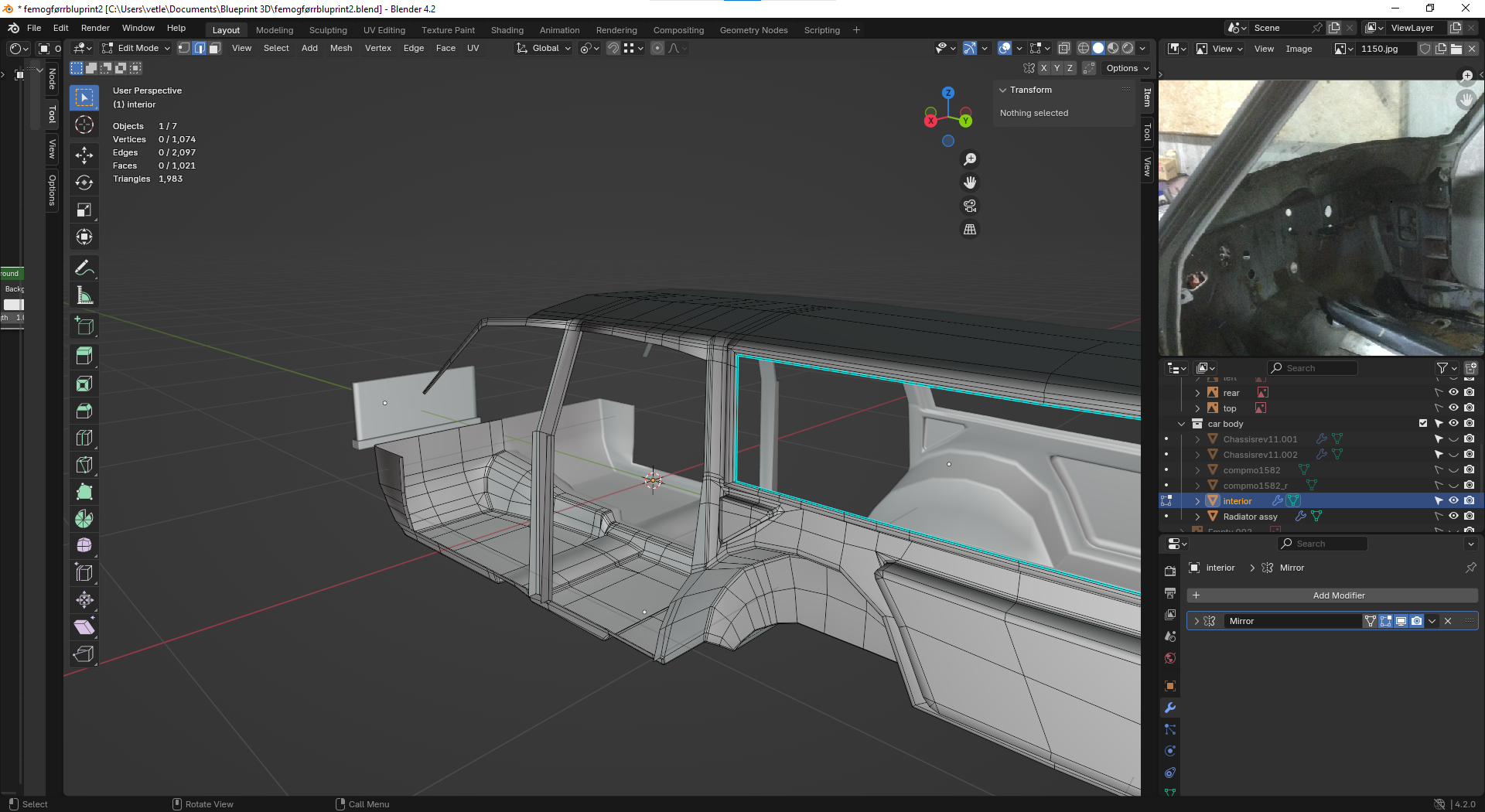This screenshot has height=812, width=1485.
Task: Select the Rotate tool
Action: (x=84, y=183)
